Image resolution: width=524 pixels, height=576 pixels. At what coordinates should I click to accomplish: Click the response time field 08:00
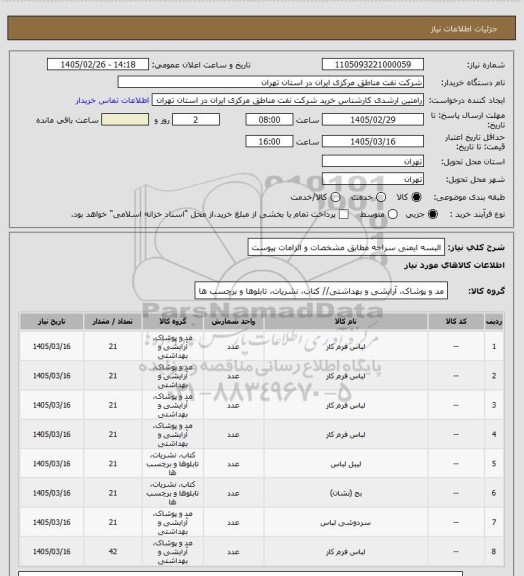tap(269, 120)
